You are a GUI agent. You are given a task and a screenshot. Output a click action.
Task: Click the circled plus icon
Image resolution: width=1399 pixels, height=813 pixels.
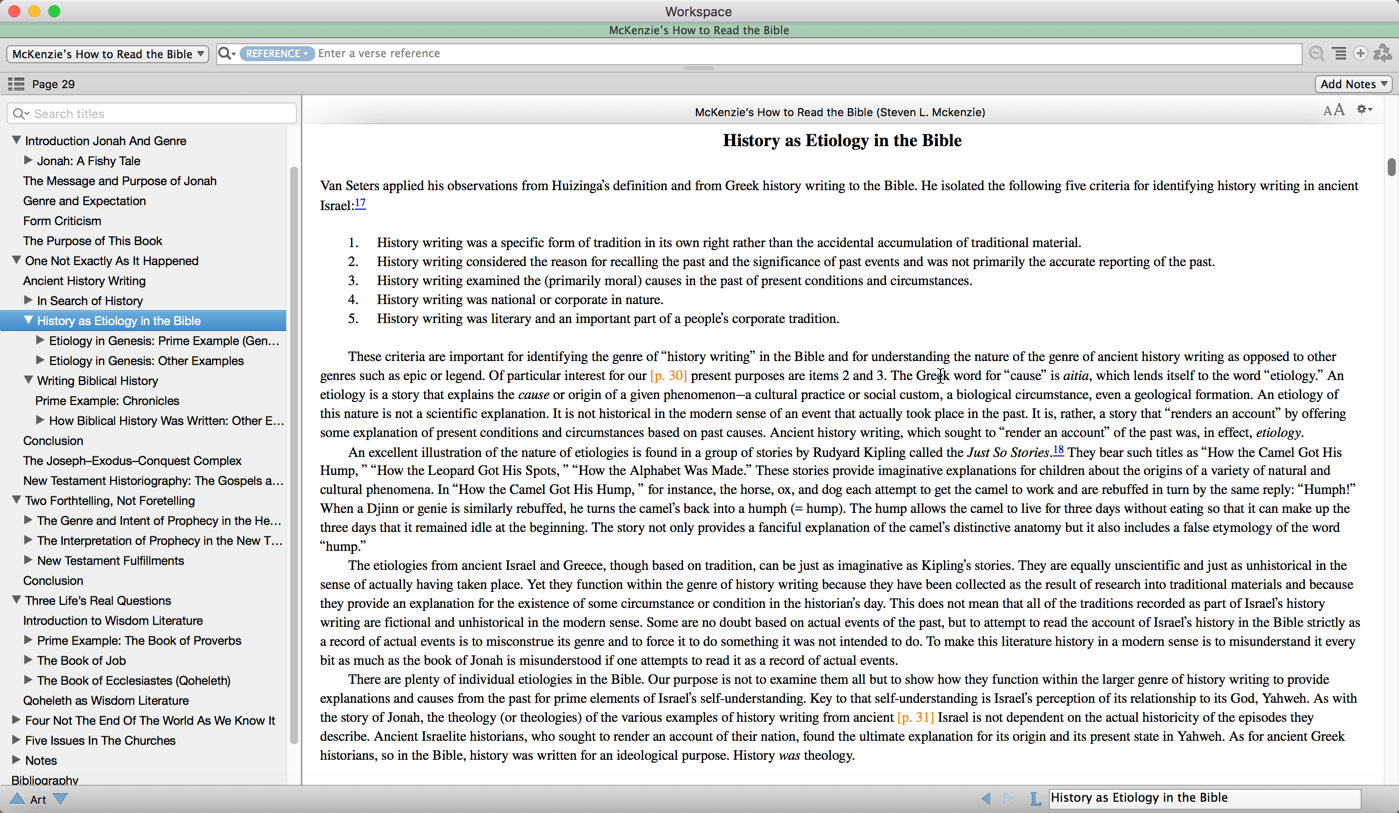[x=1360, y=54]
